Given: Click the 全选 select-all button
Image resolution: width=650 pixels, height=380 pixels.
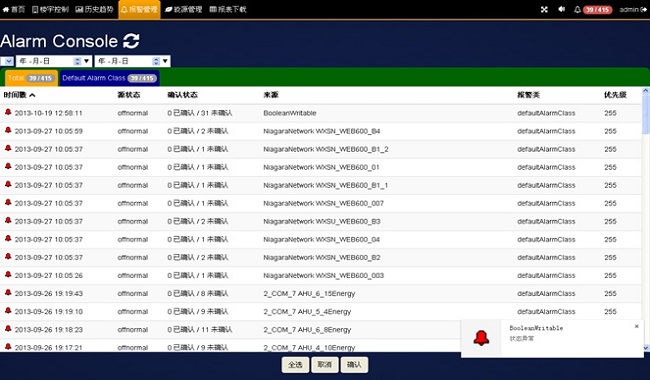Looking at the screenshot, I should click(x=295, y=365).
